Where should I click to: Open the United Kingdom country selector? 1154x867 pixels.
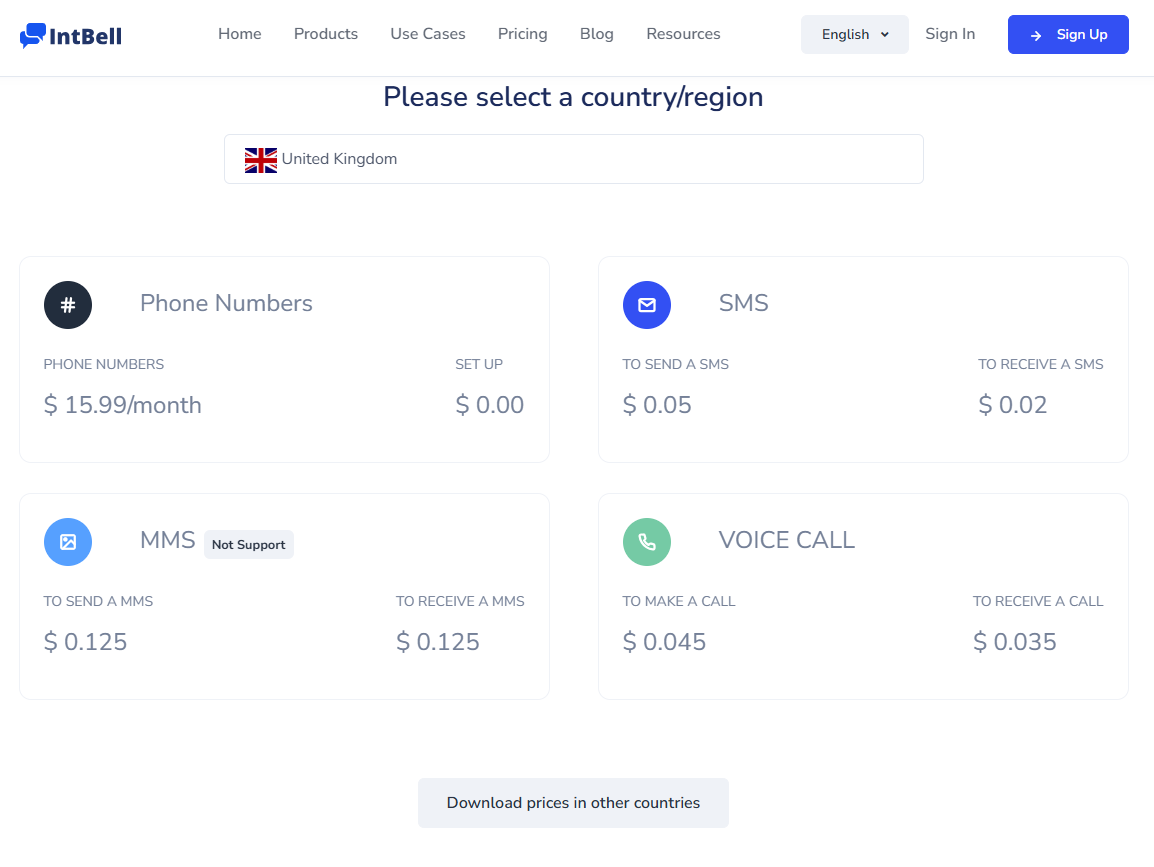tap(573, 159)
